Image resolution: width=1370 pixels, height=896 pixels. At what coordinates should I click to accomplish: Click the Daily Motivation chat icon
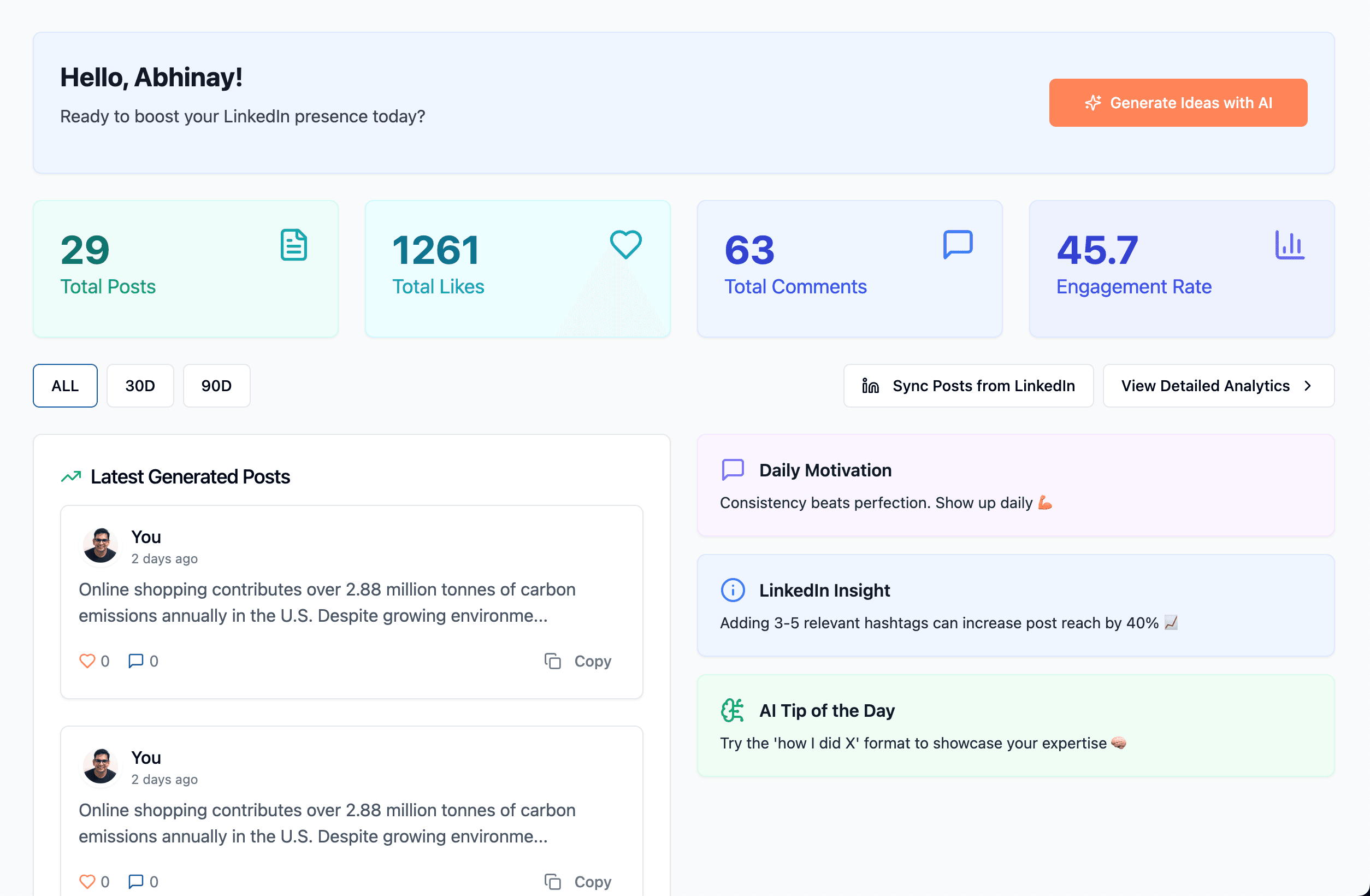[x=733, y=470]
